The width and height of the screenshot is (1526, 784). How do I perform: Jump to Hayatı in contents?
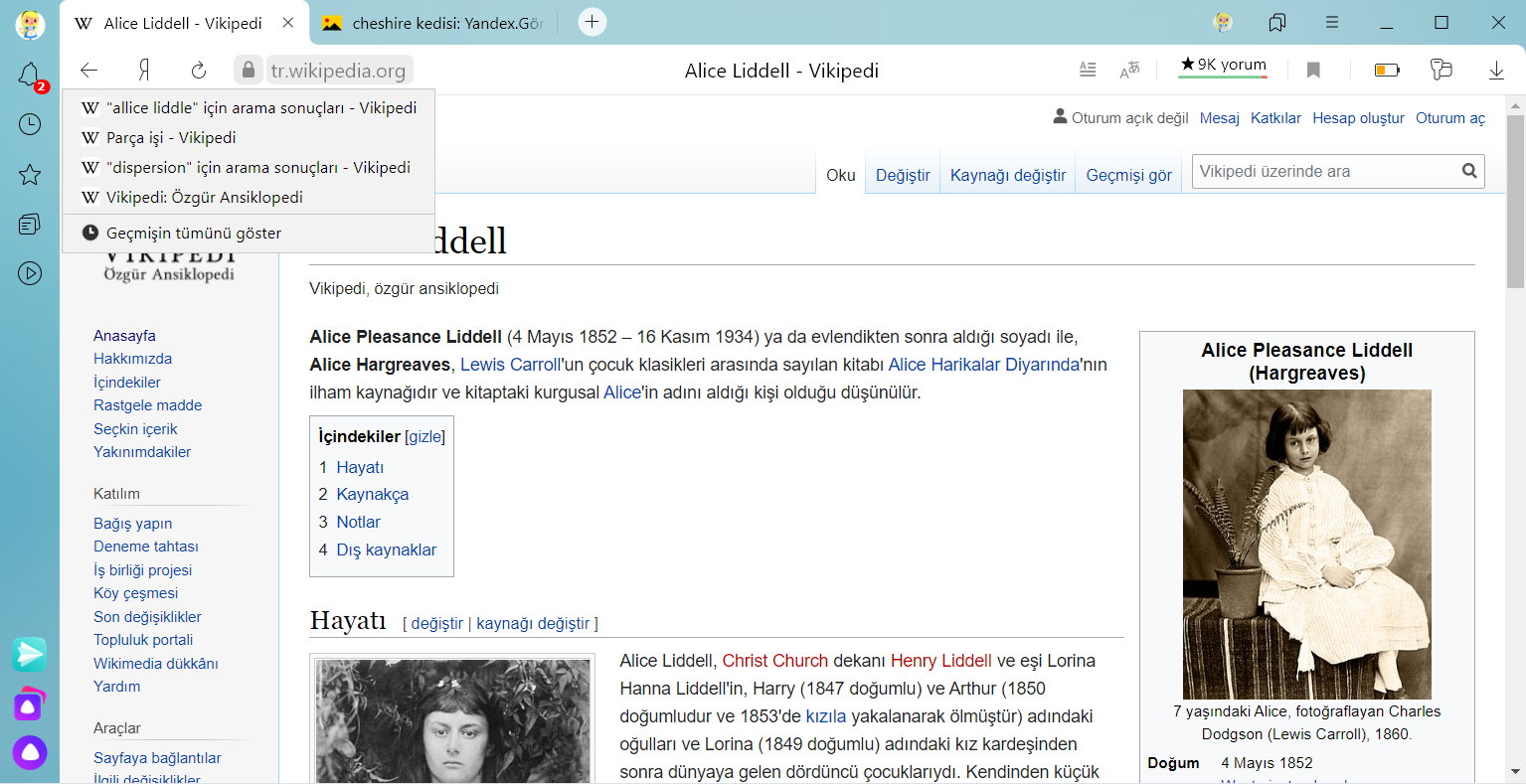[x=360, y=467]
